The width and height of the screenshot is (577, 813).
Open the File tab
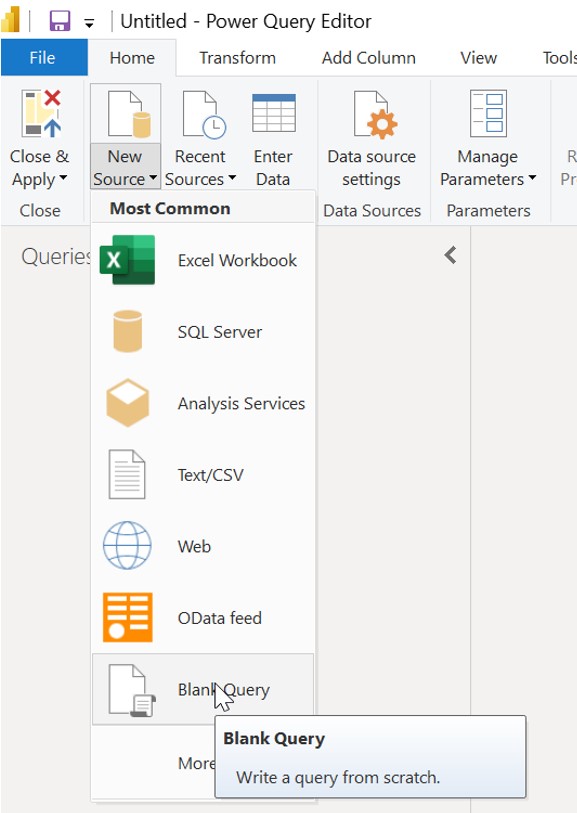point(44,58)
